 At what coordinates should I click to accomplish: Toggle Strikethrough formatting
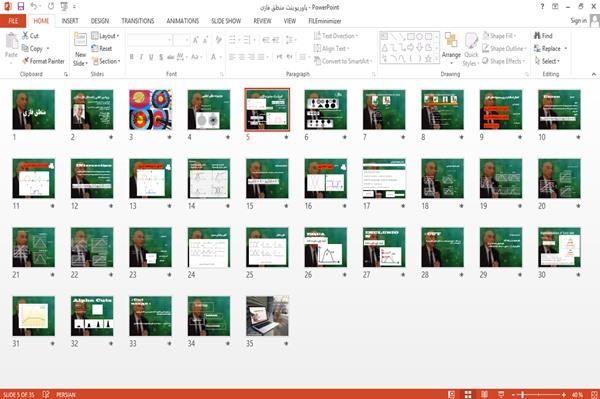pos(170,57)
